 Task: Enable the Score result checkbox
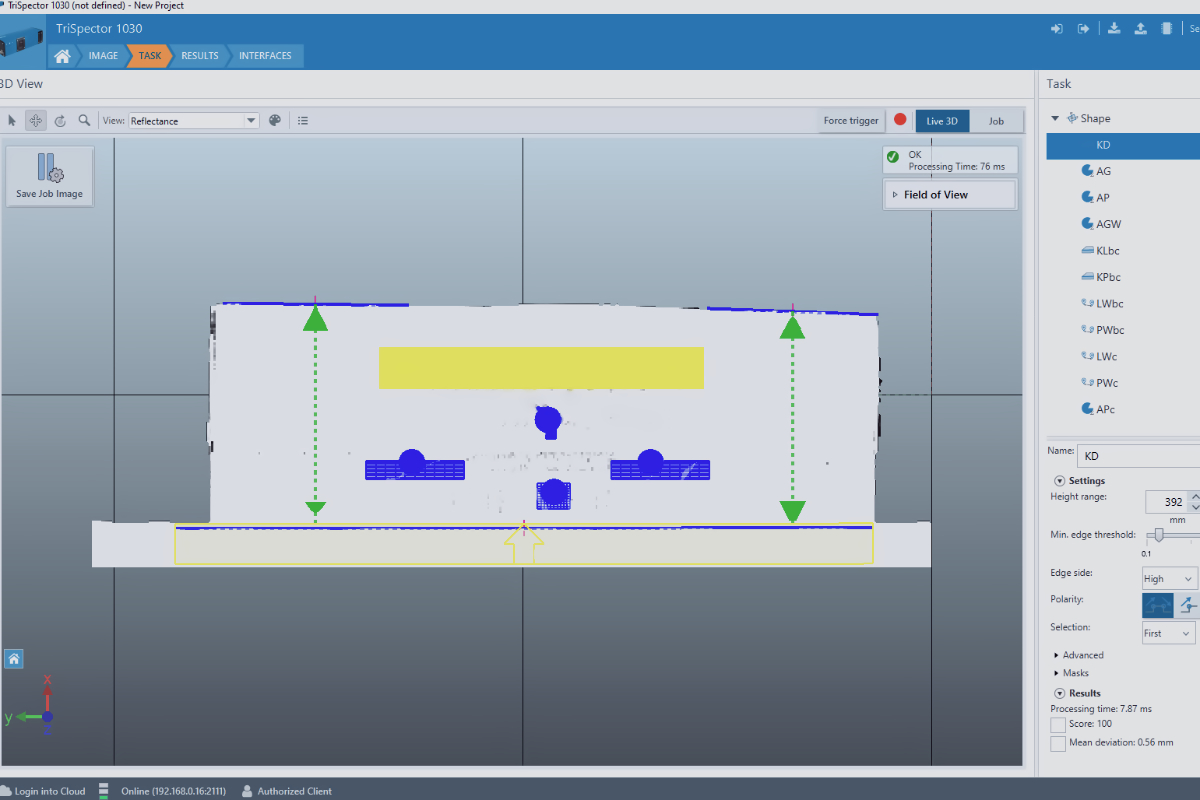[1058, 724]
